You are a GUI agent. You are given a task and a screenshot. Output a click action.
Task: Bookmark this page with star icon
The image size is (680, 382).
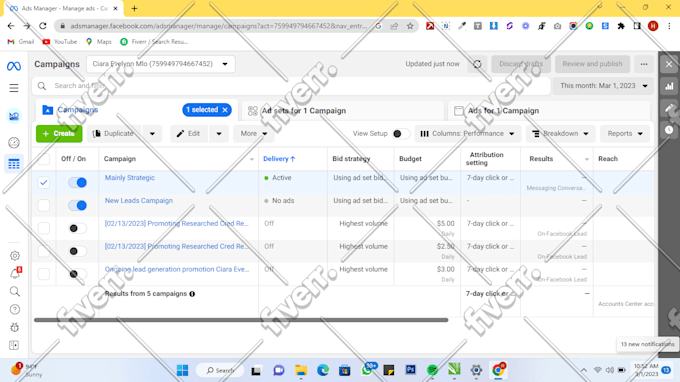(410, 26)
